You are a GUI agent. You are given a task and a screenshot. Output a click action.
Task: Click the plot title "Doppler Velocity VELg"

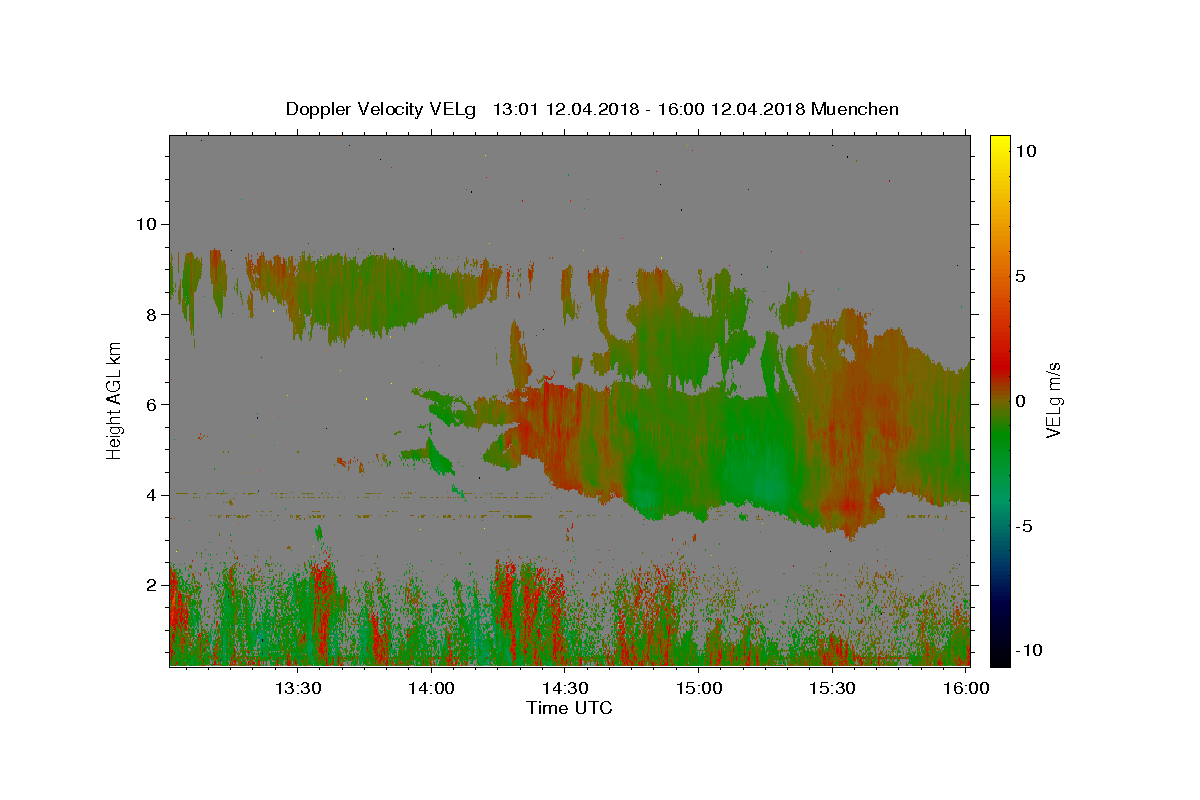coord(383,109)
